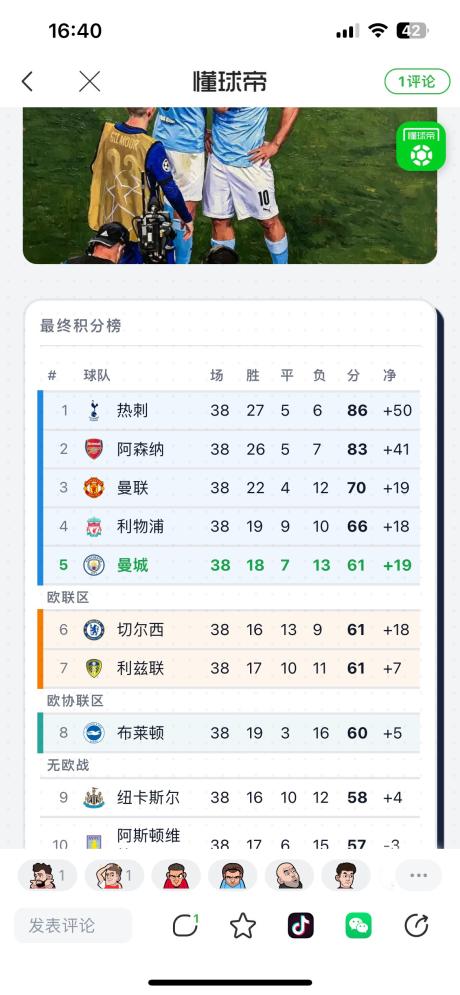Tap the back arrow icon
Screen dimensions: 460x995
click(27, 81)
